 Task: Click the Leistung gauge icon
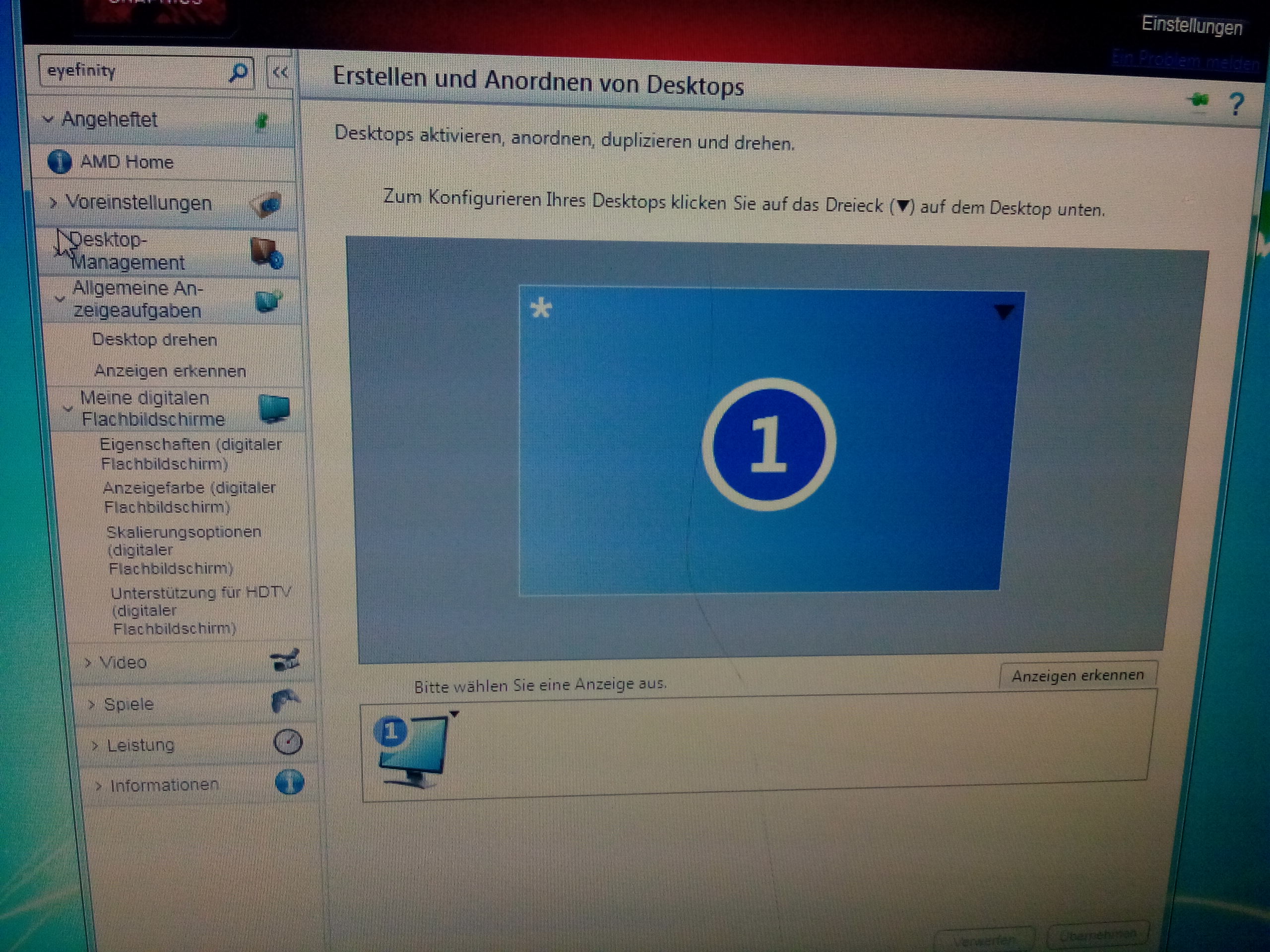click(x=287, y=742)
